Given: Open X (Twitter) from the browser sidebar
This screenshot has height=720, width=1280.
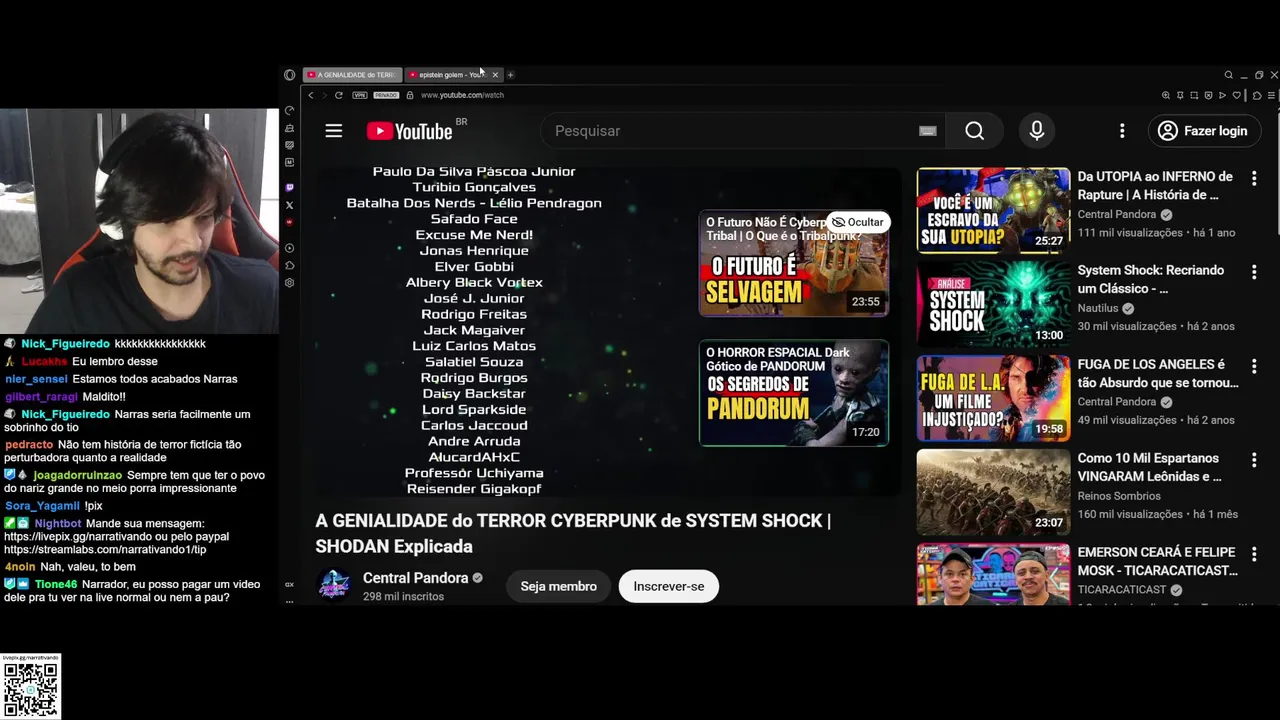Looking at the screenshot, I should (290, 205).
